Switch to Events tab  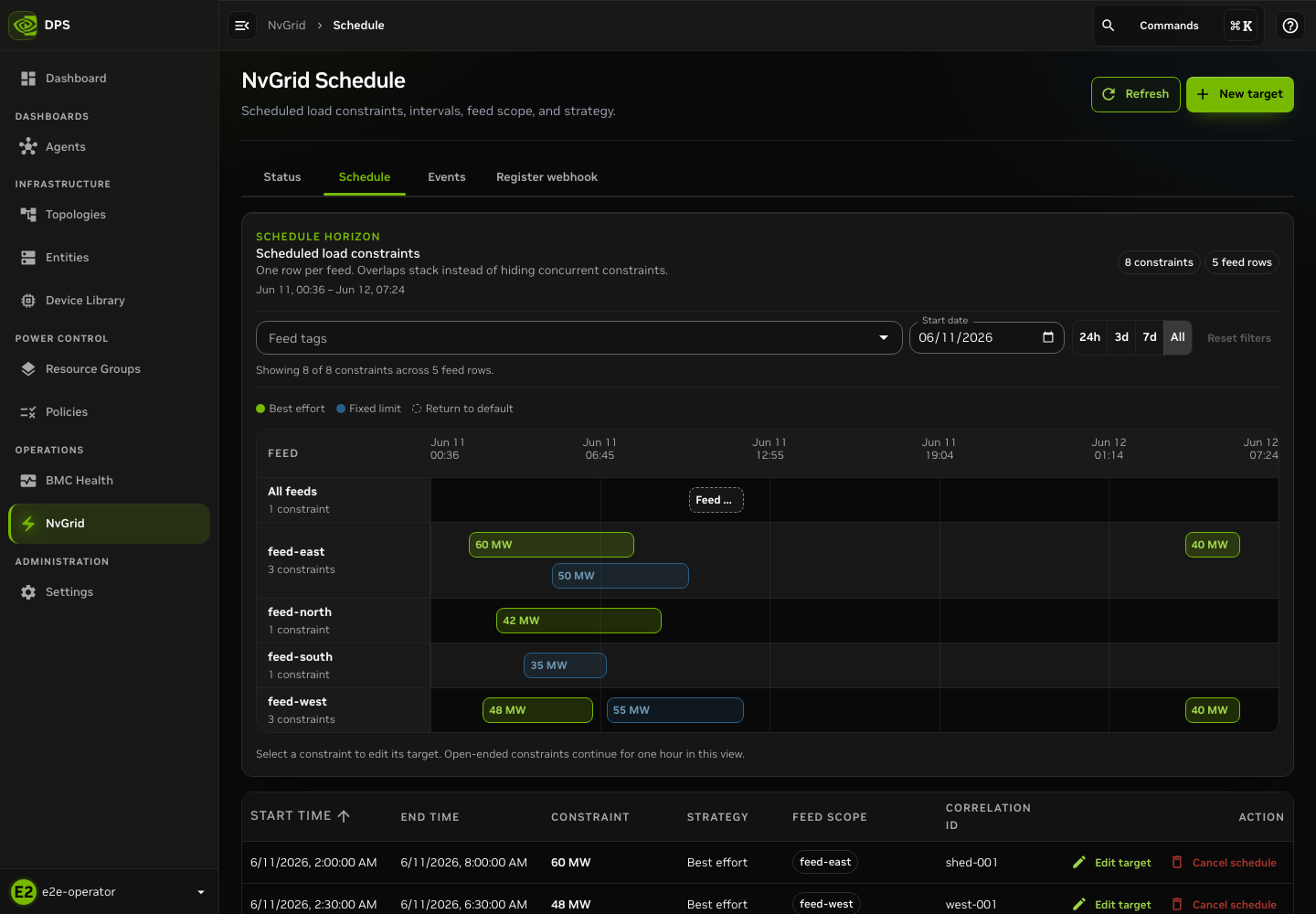[x=447, y=177]
